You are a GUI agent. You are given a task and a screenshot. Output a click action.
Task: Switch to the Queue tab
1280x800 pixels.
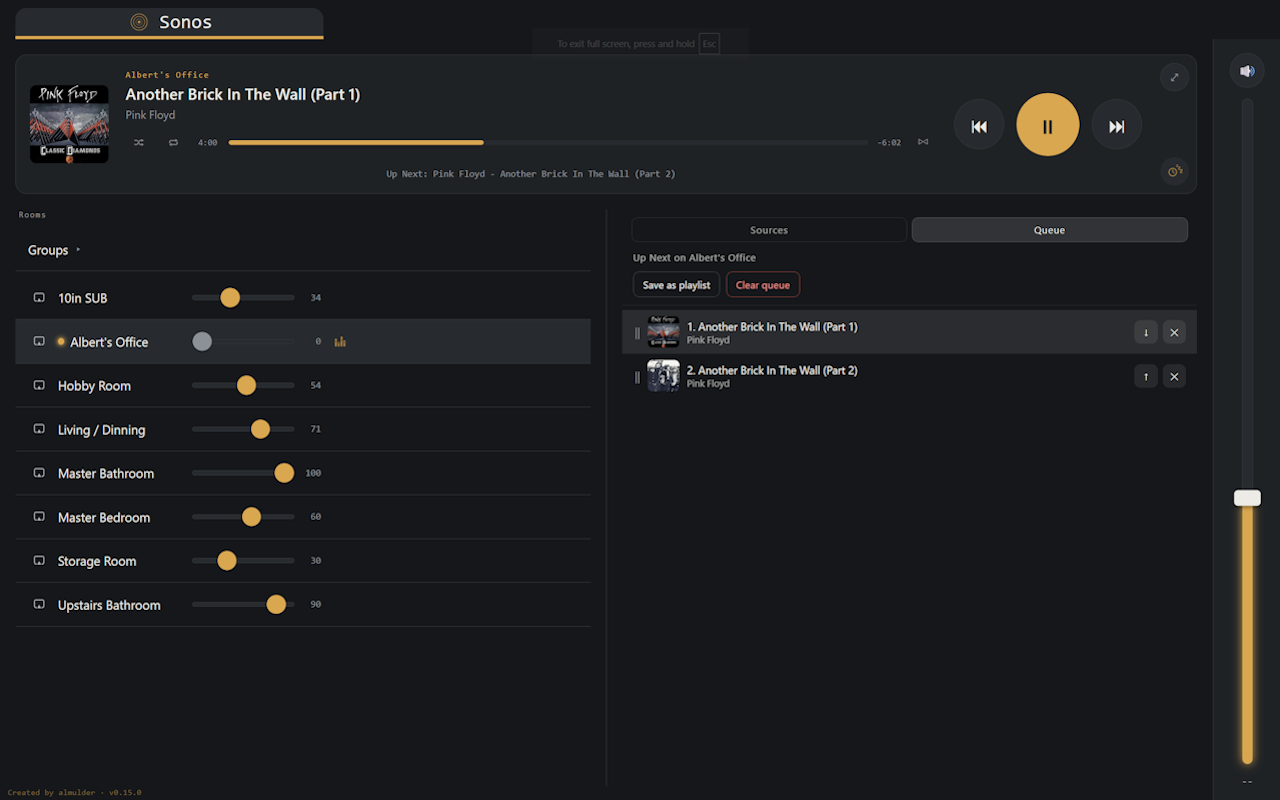click(x=1049, y=230)
